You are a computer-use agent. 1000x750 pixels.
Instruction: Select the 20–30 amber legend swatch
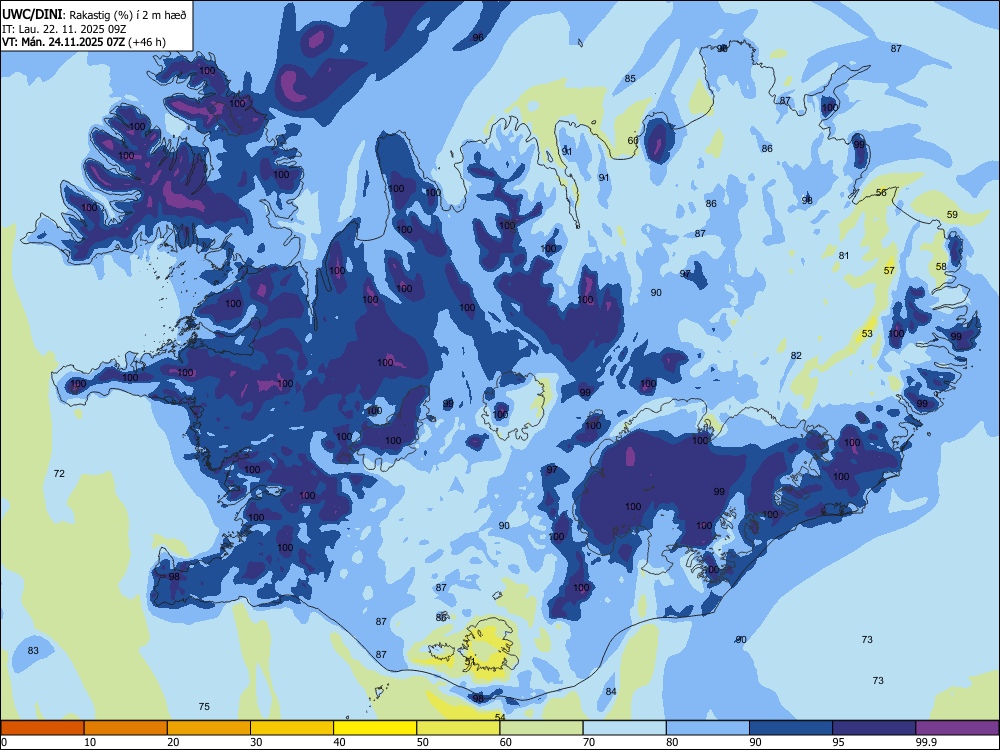pyautogui.click(x=209, y=728)
